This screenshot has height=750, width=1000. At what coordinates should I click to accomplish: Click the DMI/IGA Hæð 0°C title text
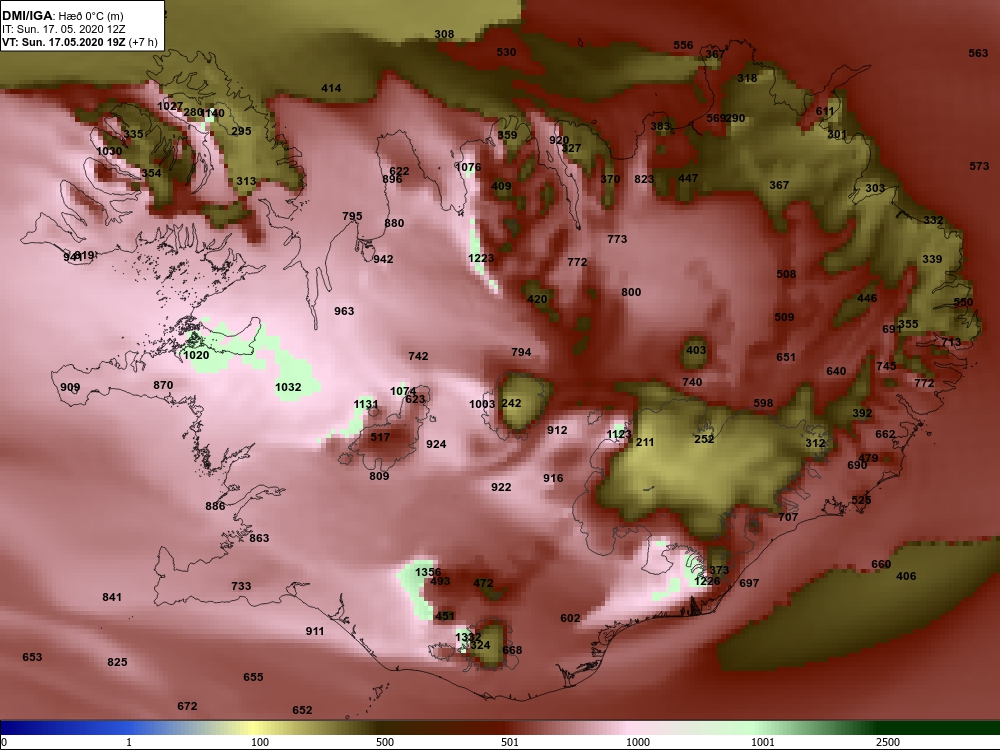click(62, 16)
